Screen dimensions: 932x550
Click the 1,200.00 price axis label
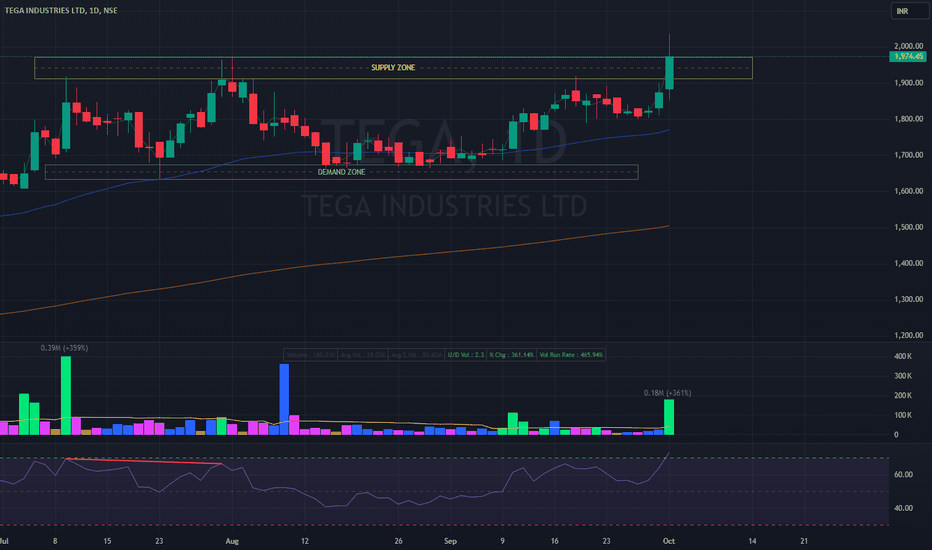click(908, 335)
